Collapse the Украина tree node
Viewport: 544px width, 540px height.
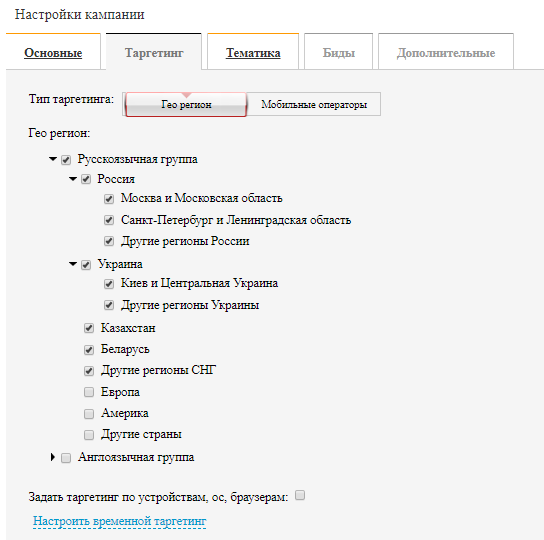click(x=73, y=264)
